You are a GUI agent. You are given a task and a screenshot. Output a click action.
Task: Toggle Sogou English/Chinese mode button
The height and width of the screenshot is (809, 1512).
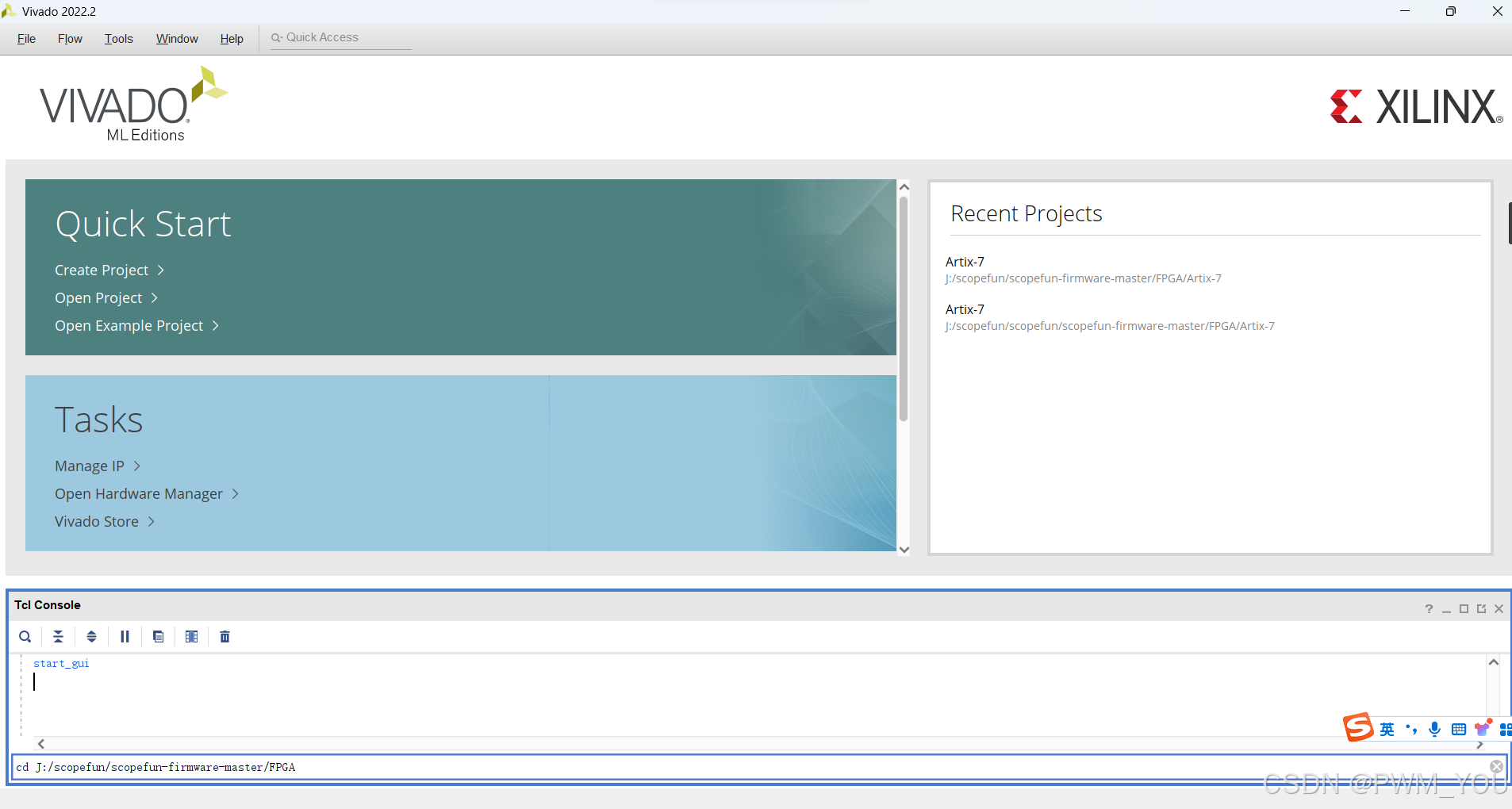click(x=1387, y=730)
